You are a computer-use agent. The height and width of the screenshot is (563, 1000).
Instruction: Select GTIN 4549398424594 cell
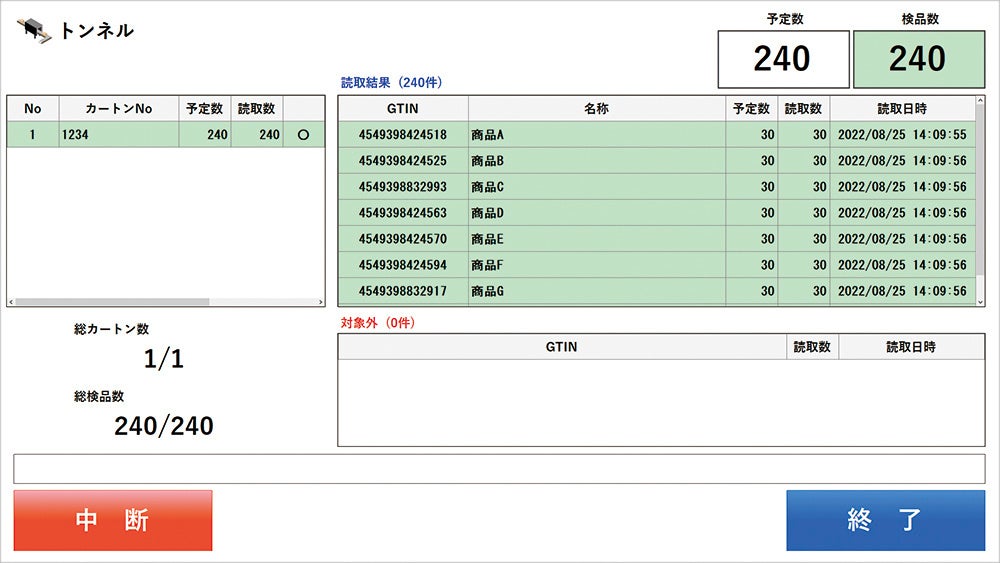coord(403,265)
